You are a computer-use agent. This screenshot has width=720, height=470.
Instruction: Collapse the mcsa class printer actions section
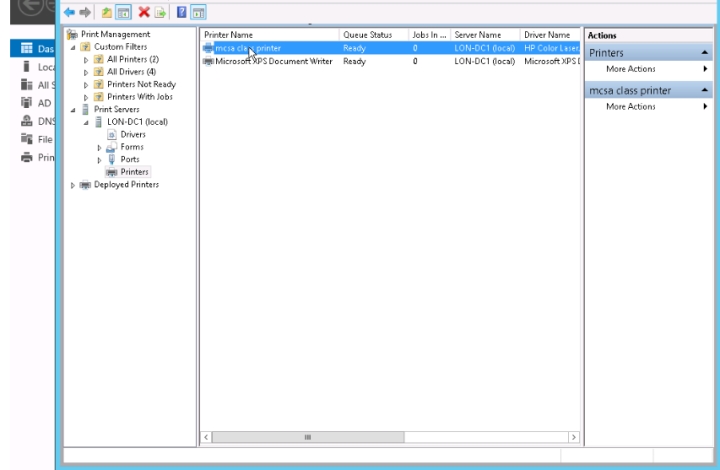(x=704, y=90)
